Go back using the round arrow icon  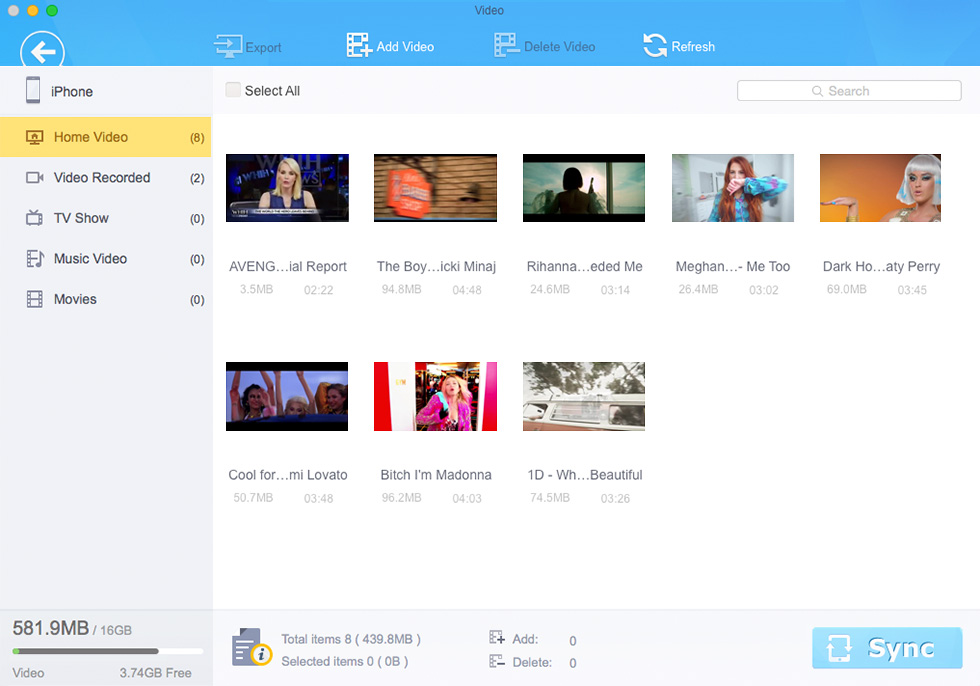click(x=42, y=50)
